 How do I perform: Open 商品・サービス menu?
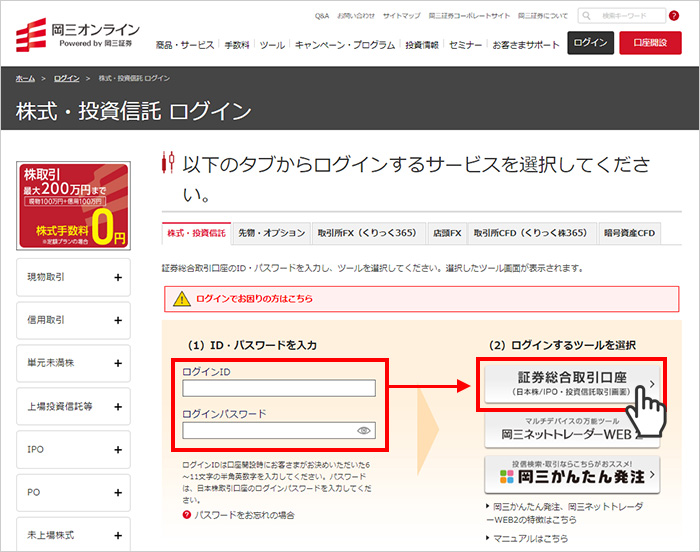(185, 45)
